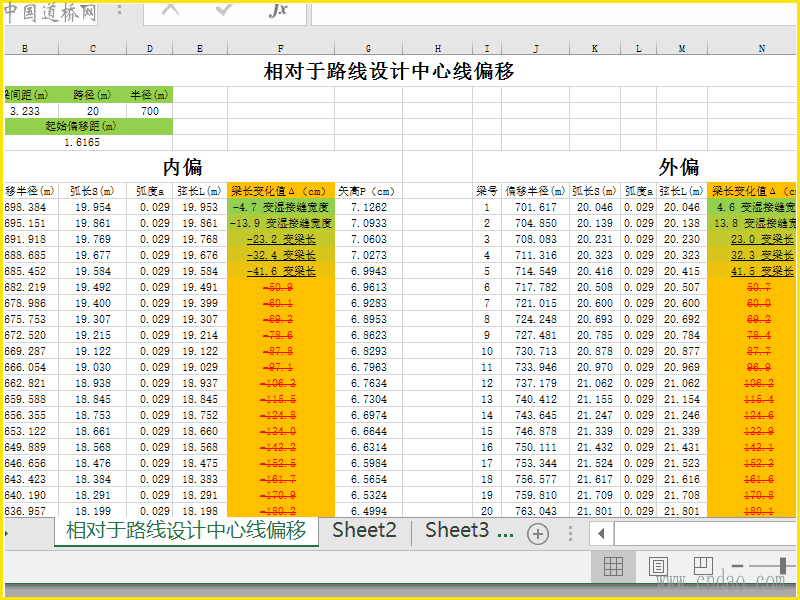Screen dimensions: 800x600
Task: Select the cell with value 3.233
Action: click(31, 111)
